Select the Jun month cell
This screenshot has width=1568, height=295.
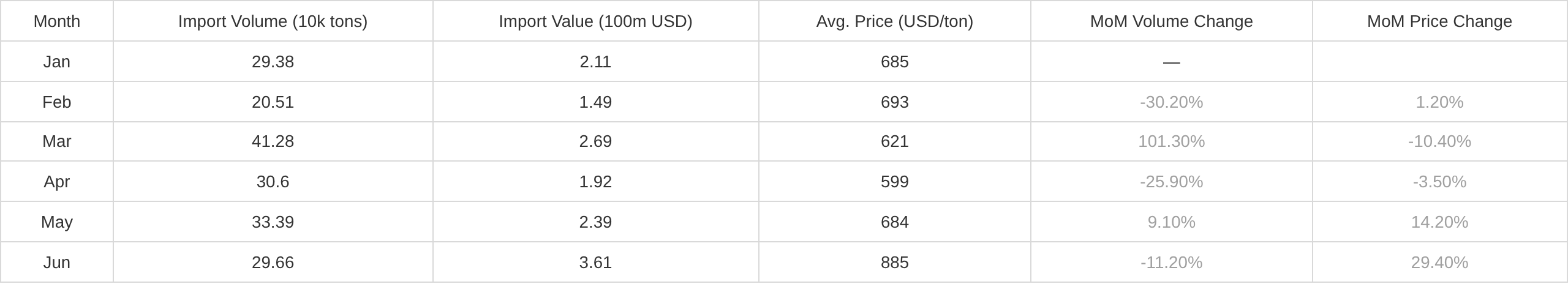[57, 263]
